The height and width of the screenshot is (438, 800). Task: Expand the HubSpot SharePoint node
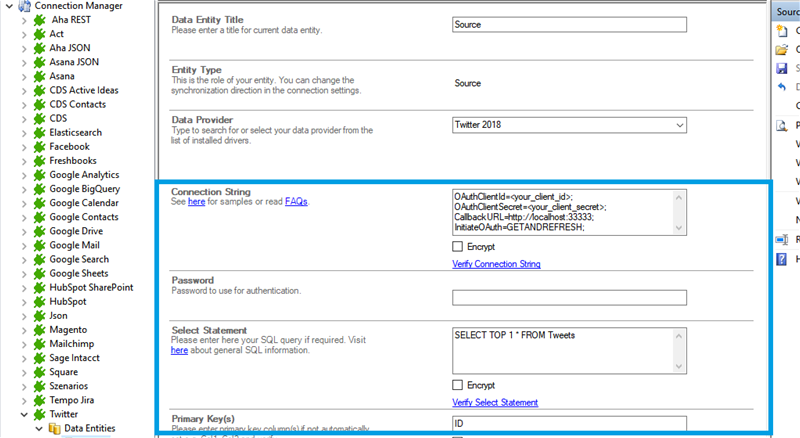(25, 287)
